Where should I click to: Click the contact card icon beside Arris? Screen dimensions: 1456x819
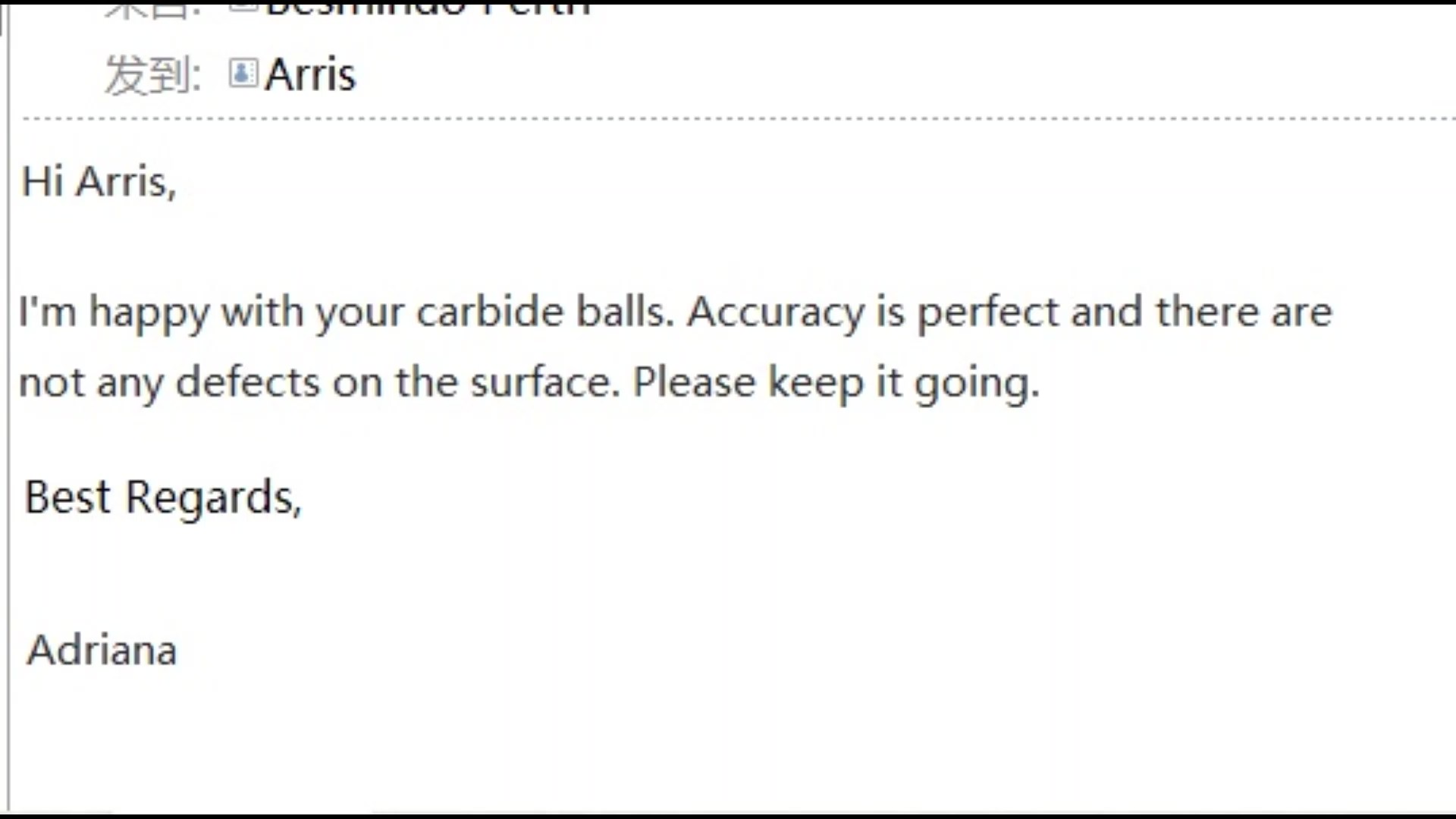pos(243,74)
